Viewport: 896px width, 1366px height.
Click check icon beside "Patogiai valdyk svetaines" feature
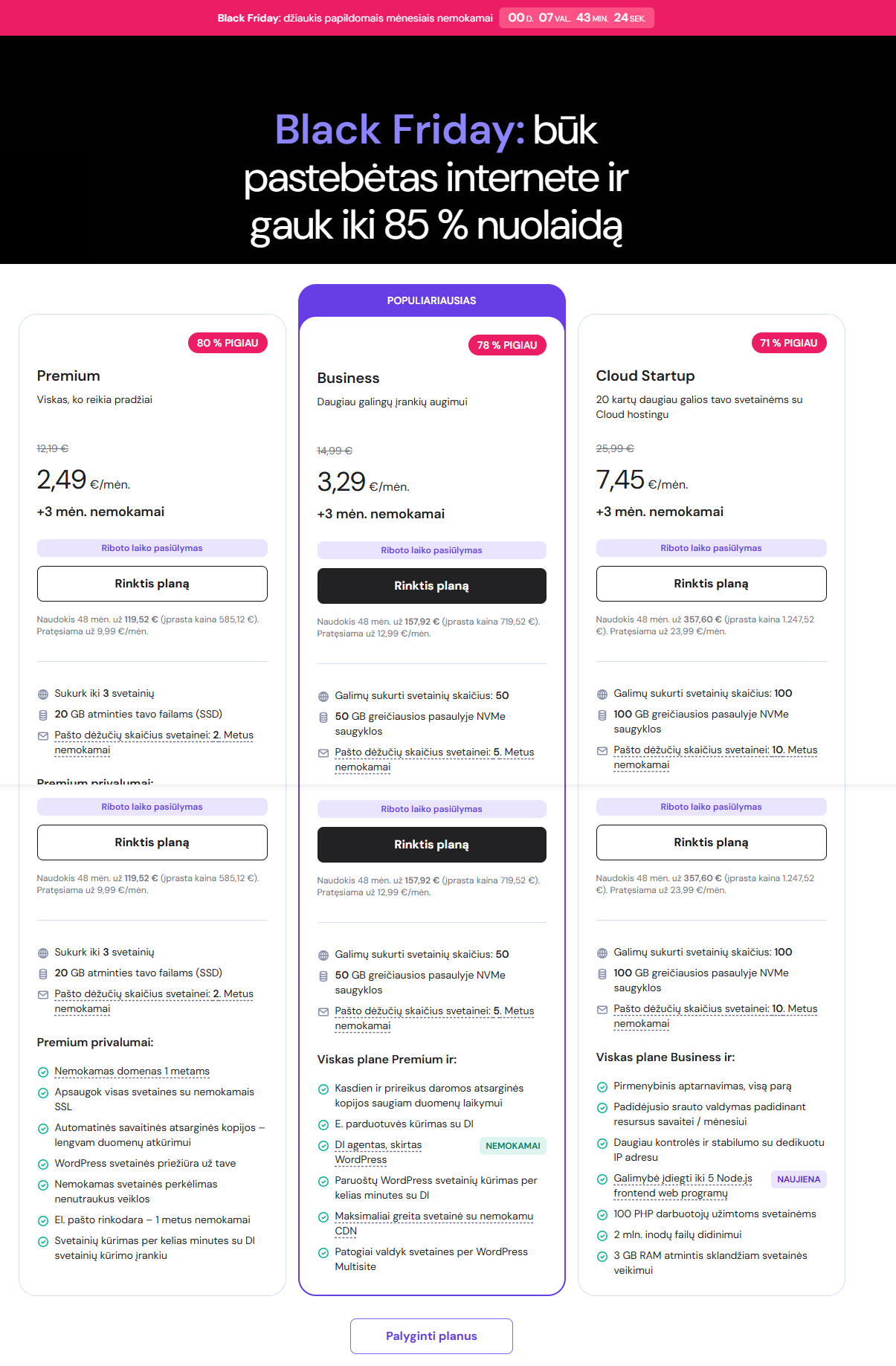323,1253
